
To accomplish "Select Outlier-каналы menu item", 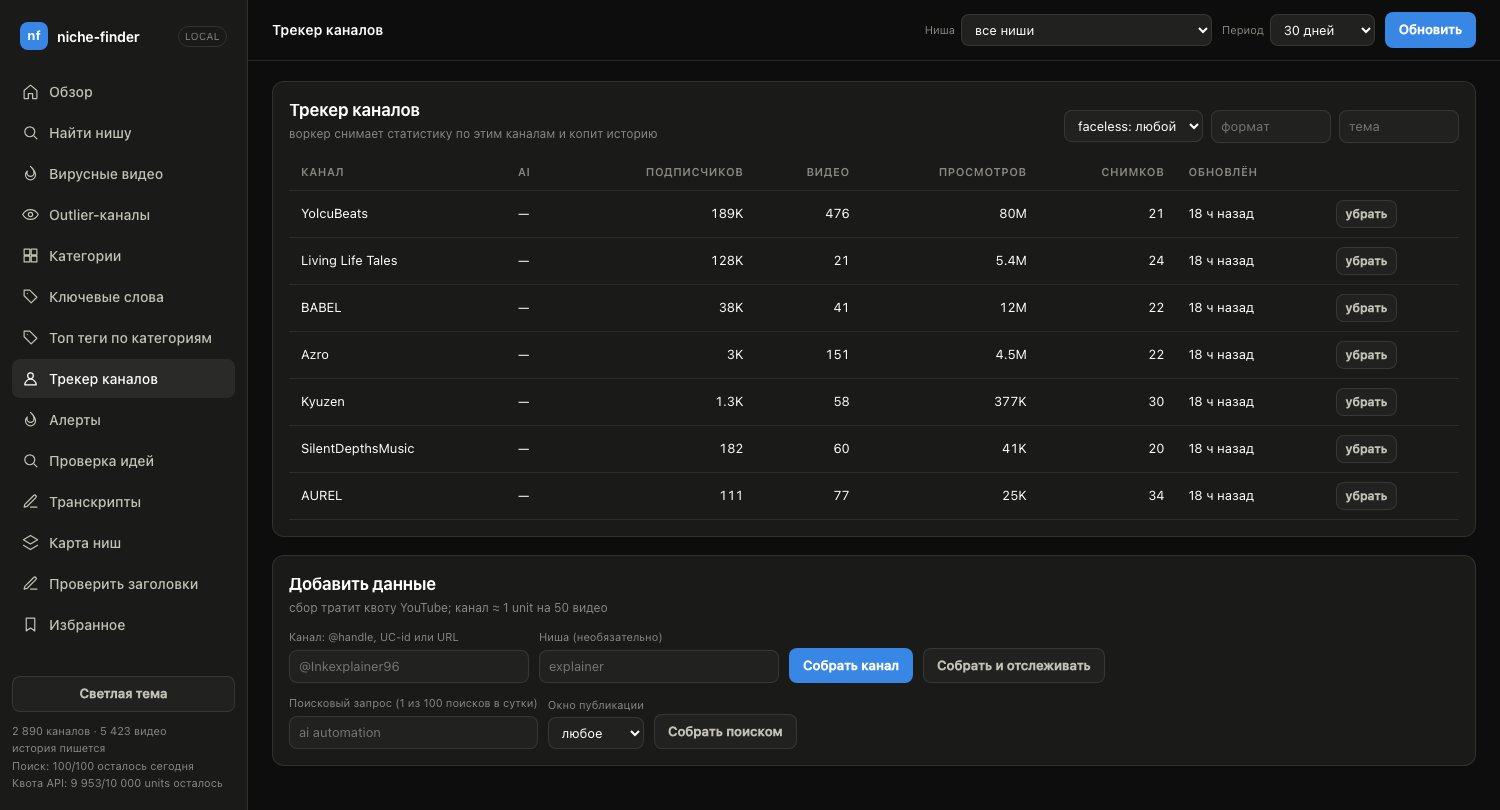I will (x=123, y=215).
